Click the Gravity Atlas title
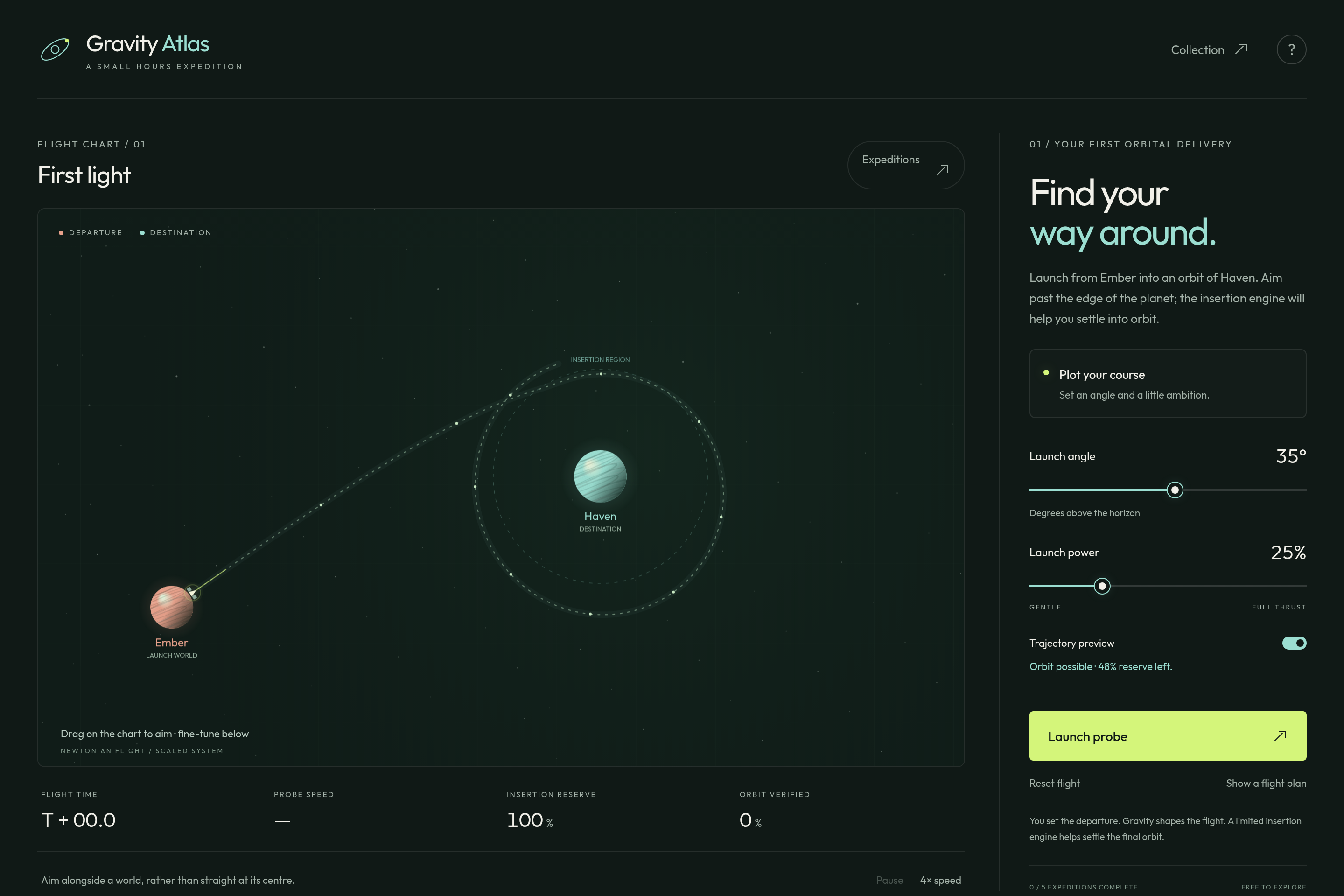Image resolution: width=1344 pixels, height=896 pixels. (x=147, y=44)
